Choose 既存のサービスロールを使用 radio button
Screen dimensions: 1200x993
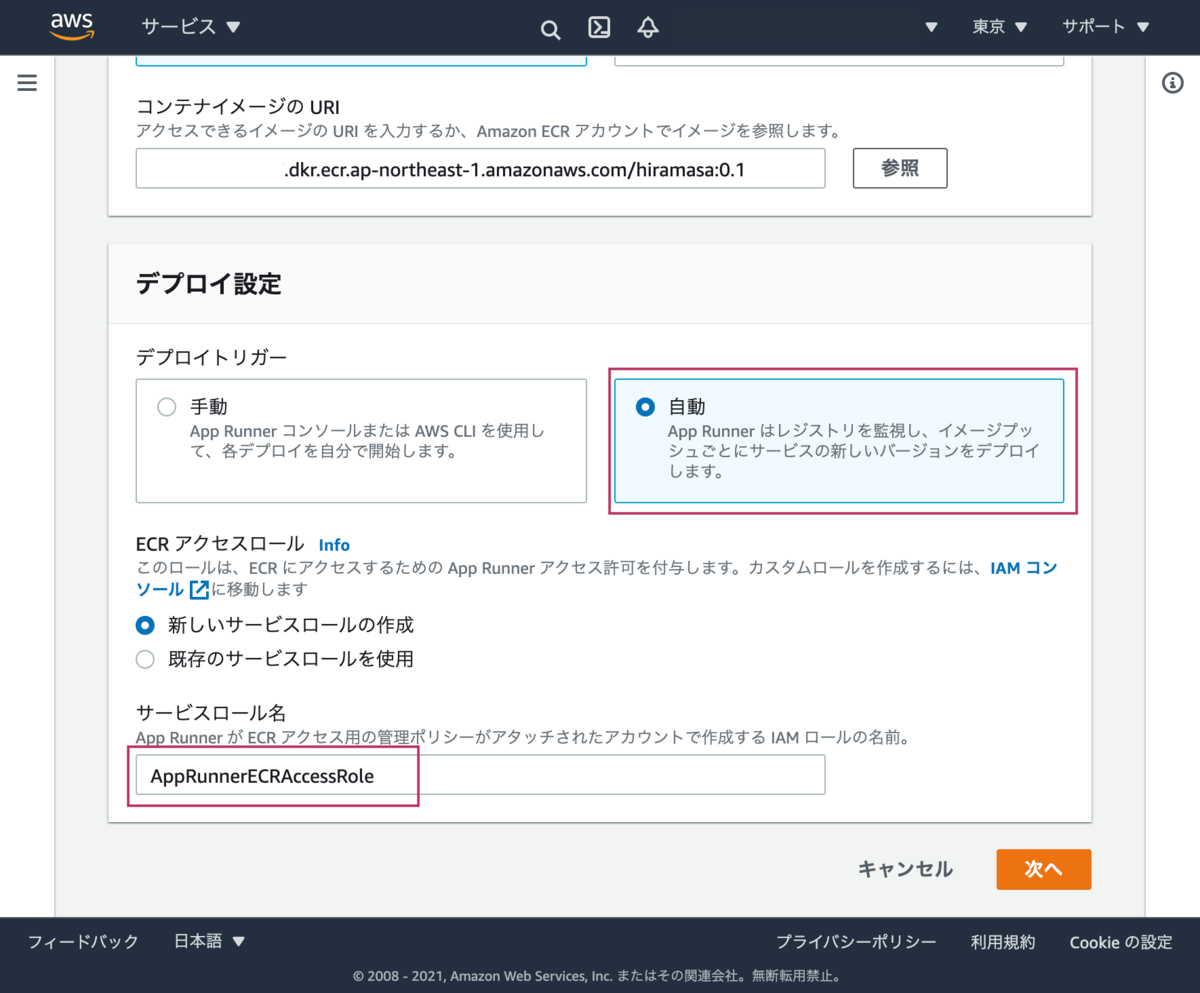point(146,659)
